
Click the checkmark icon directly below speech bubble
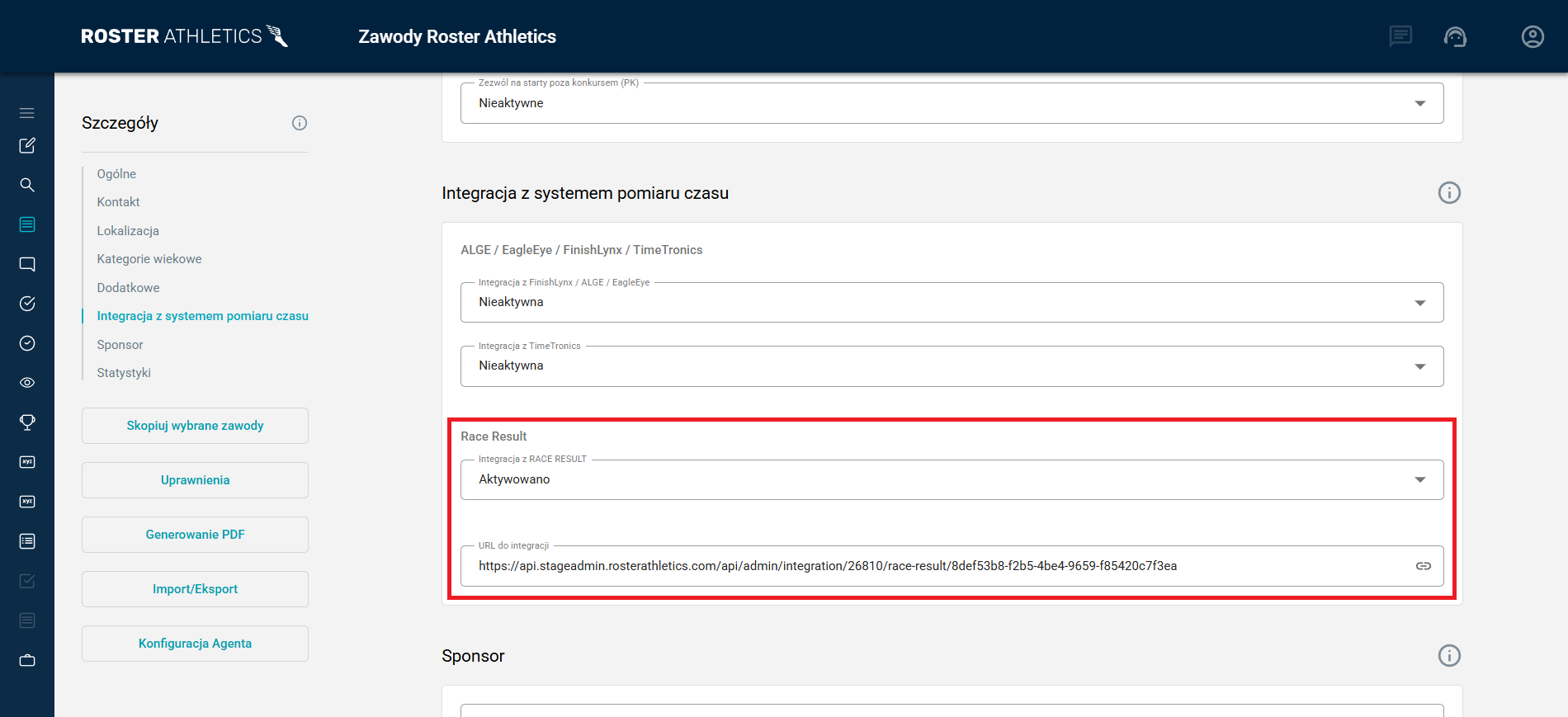[27, 304]
